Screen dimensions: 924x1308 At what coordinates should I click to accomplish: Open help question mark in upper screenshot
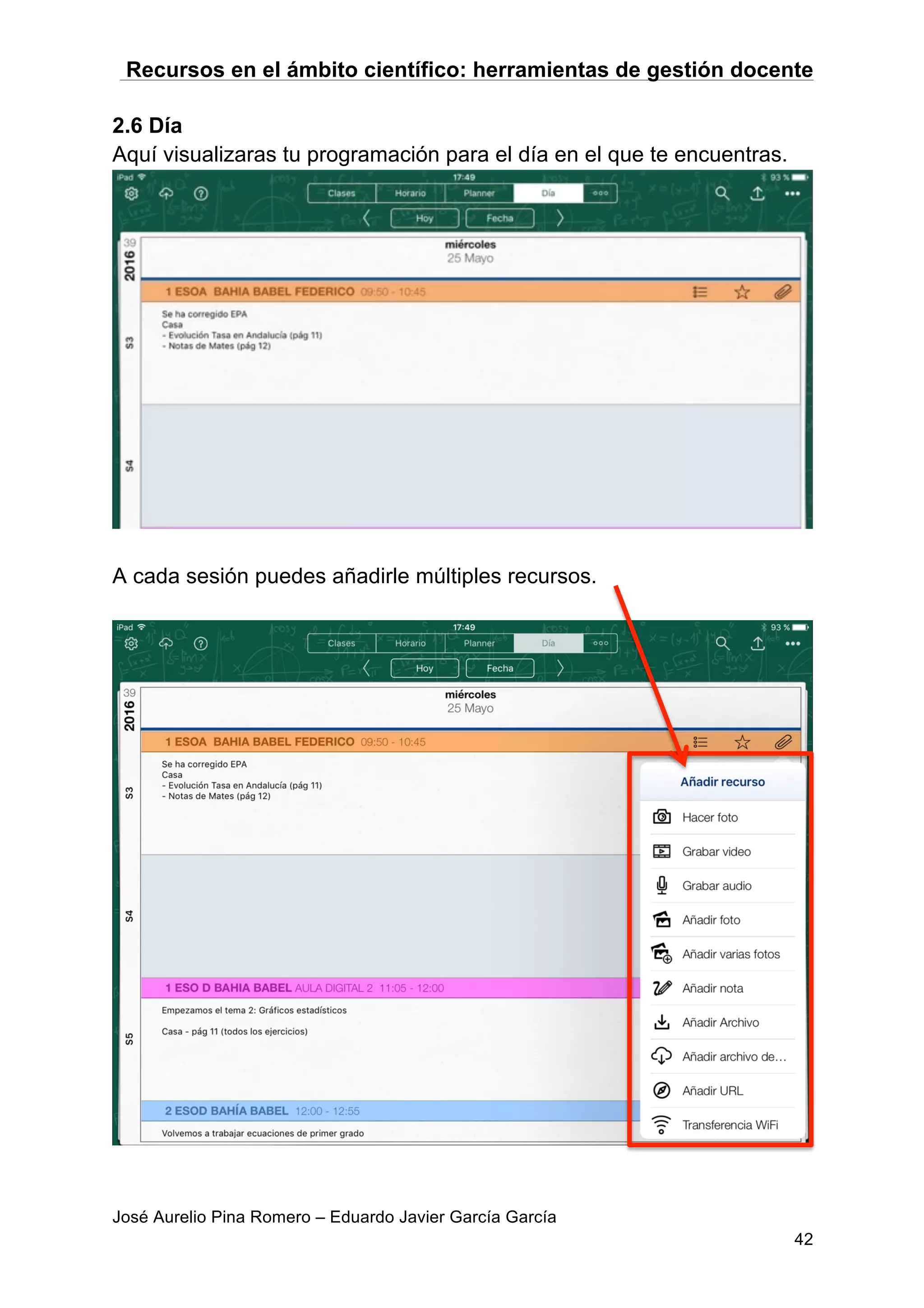(201, 194)
